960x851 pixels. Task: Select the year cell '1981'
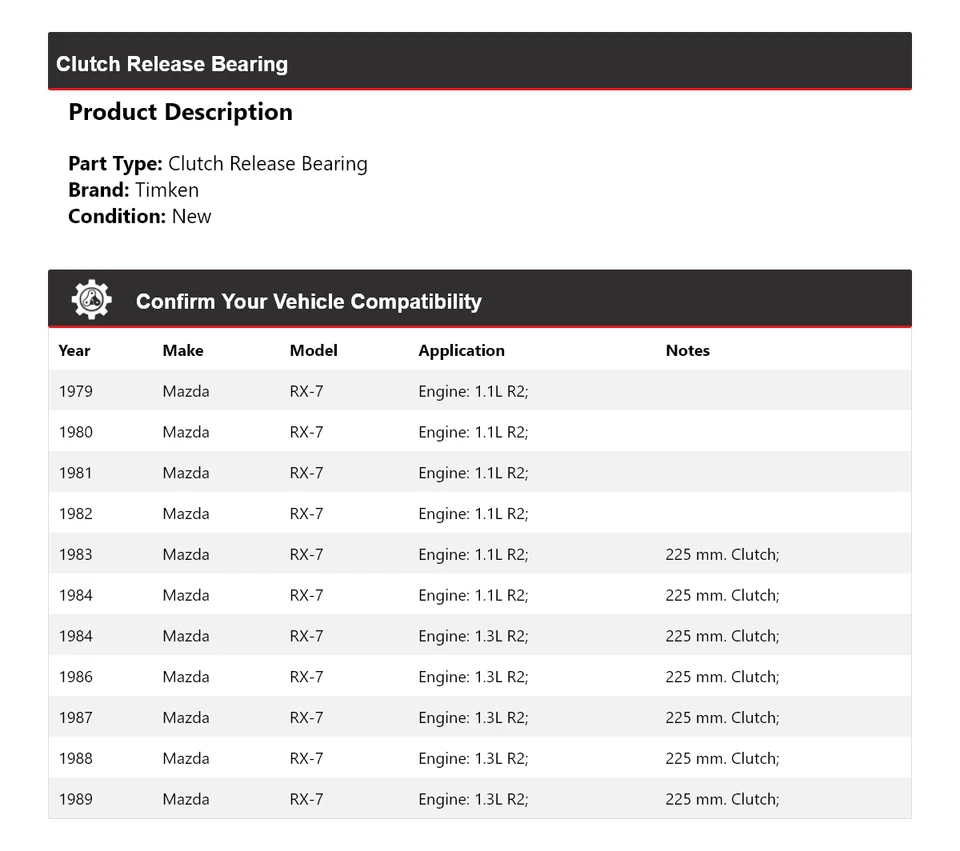point(76,473)
